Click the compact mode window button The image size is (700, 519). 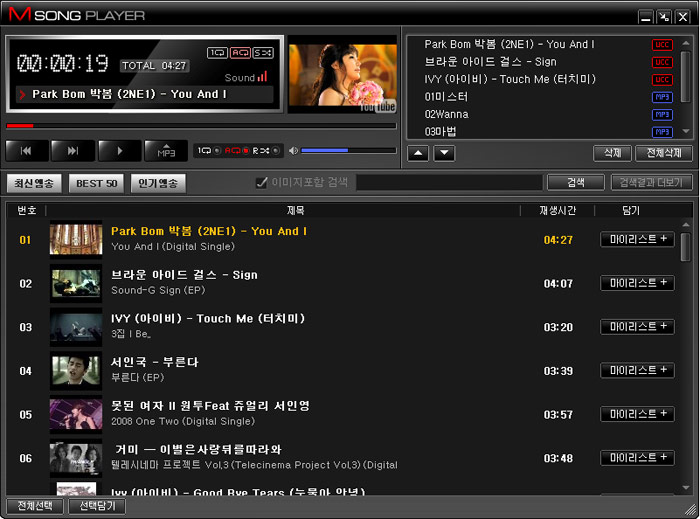664,17
